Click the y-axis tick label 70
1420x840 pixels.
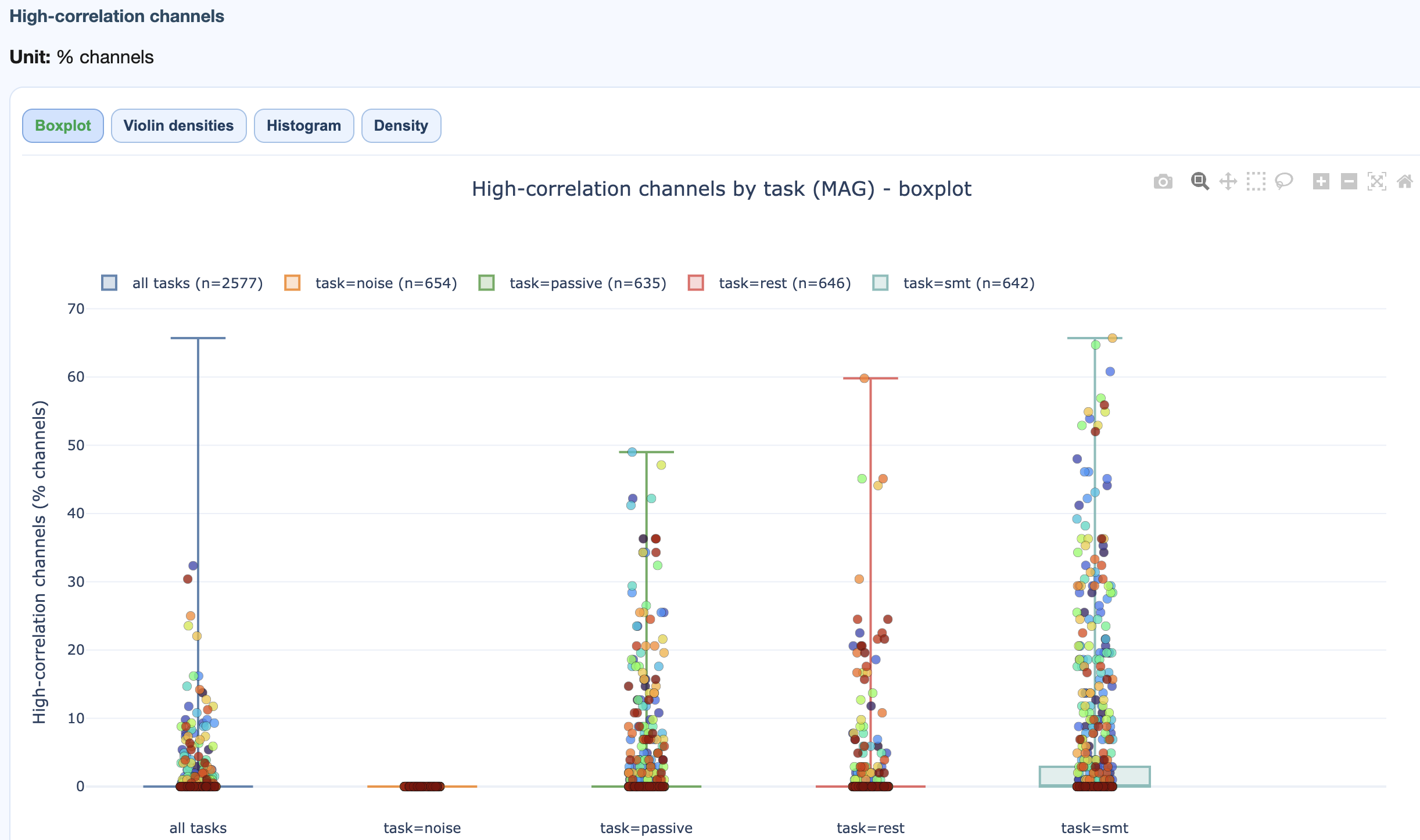coord(76,309)
